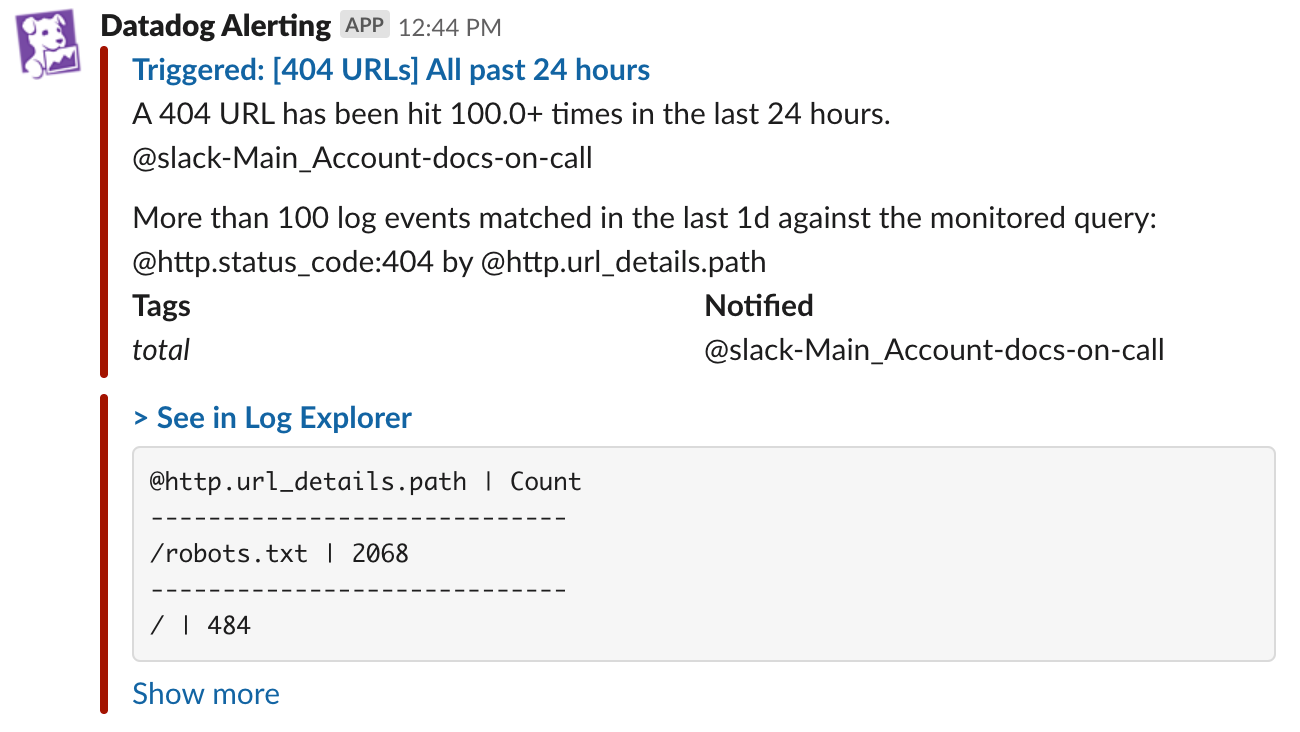Select the Notified field heading
Image resolution: width=1300 pixels, height=732 pixels.
click(x=759, y=305)
